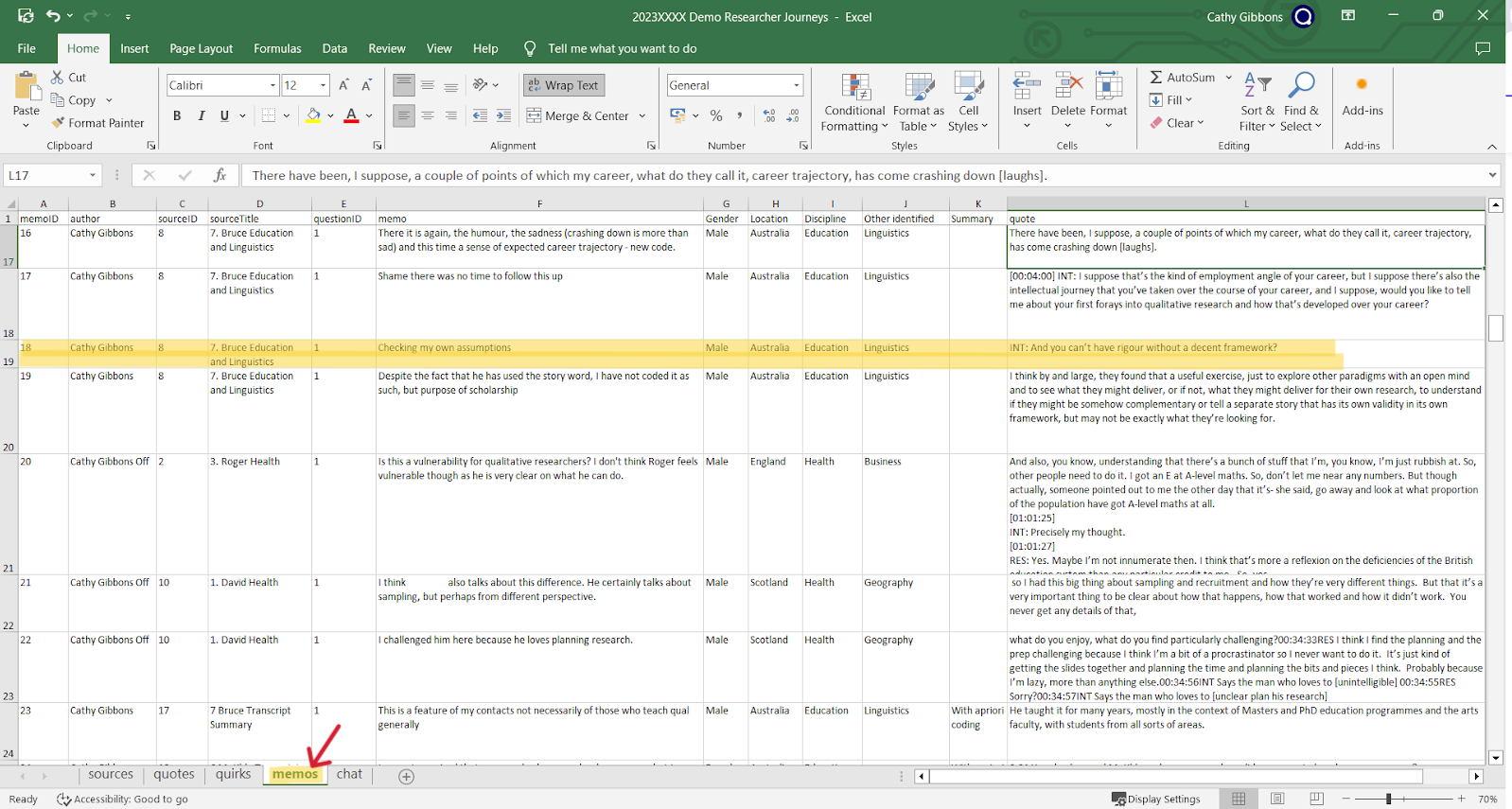The height and width of the screenshot is (809, 1512).
Task: Toggle Wrap Text on the cell
Action: 564,85
